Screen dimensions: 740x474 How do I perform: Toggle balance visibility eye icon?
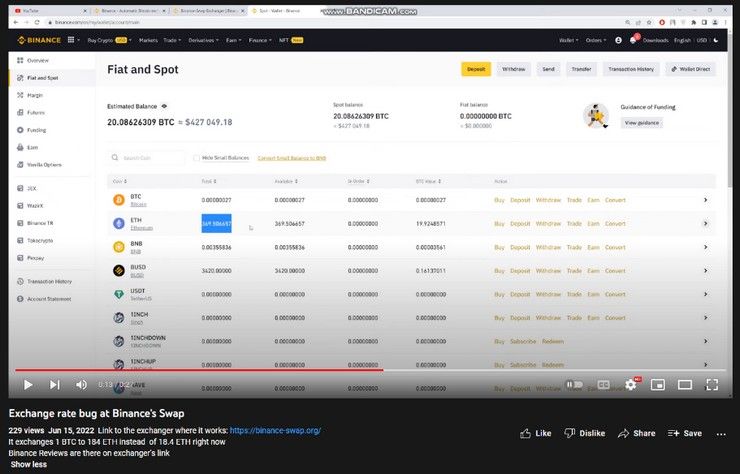(164, 106)
